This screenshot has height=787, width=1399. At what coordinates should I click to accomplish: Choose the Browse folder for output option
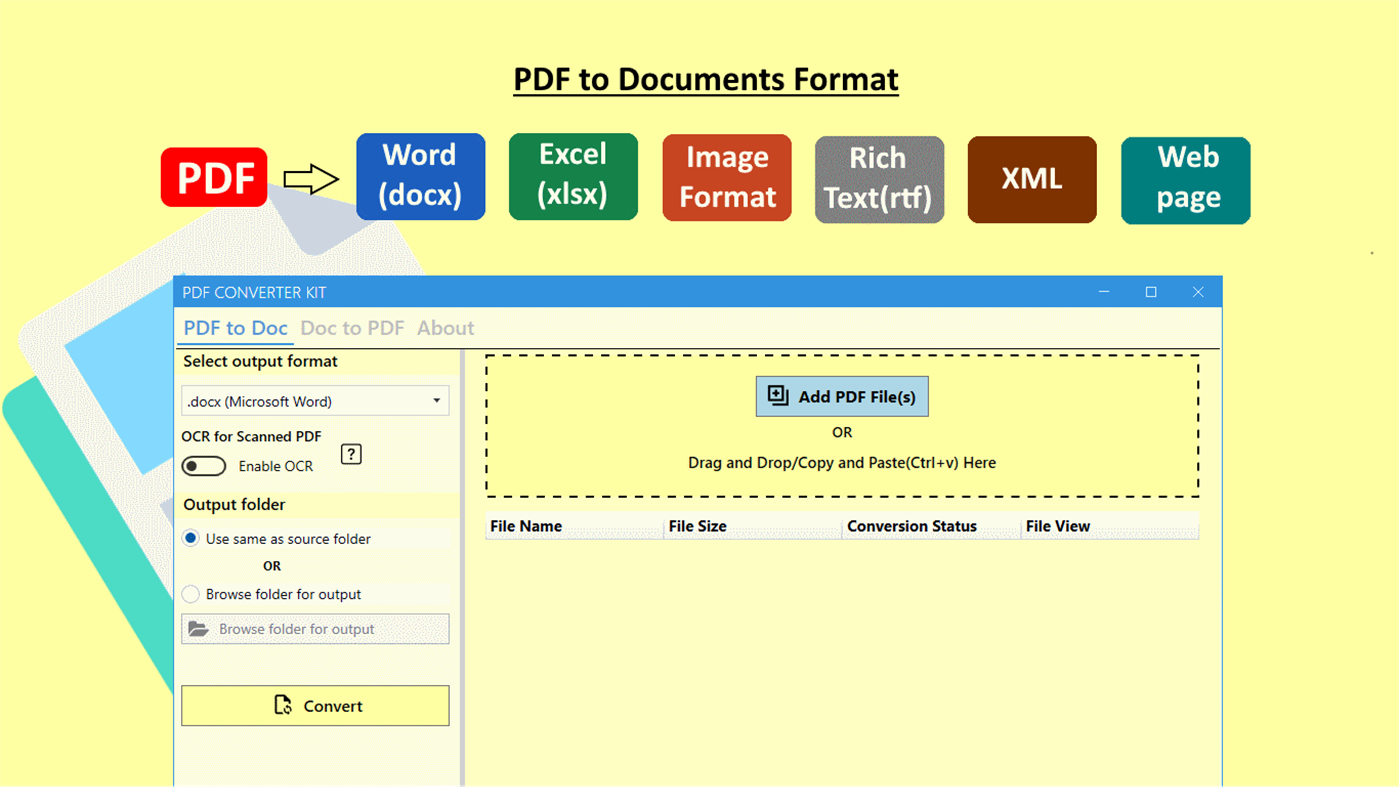[x=190, y=594]
